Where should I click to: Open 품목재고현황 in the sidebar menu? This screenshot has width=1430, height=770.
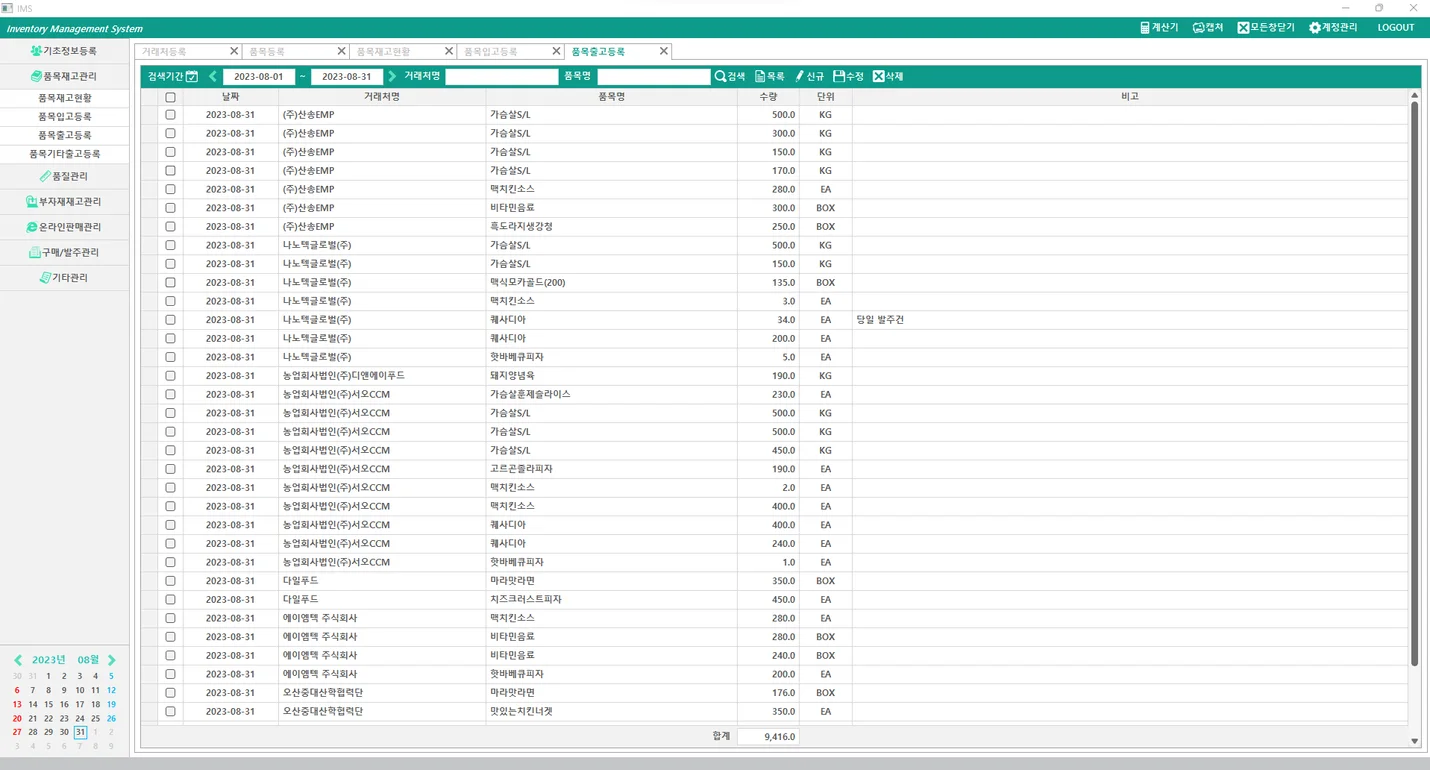point(64,98)
